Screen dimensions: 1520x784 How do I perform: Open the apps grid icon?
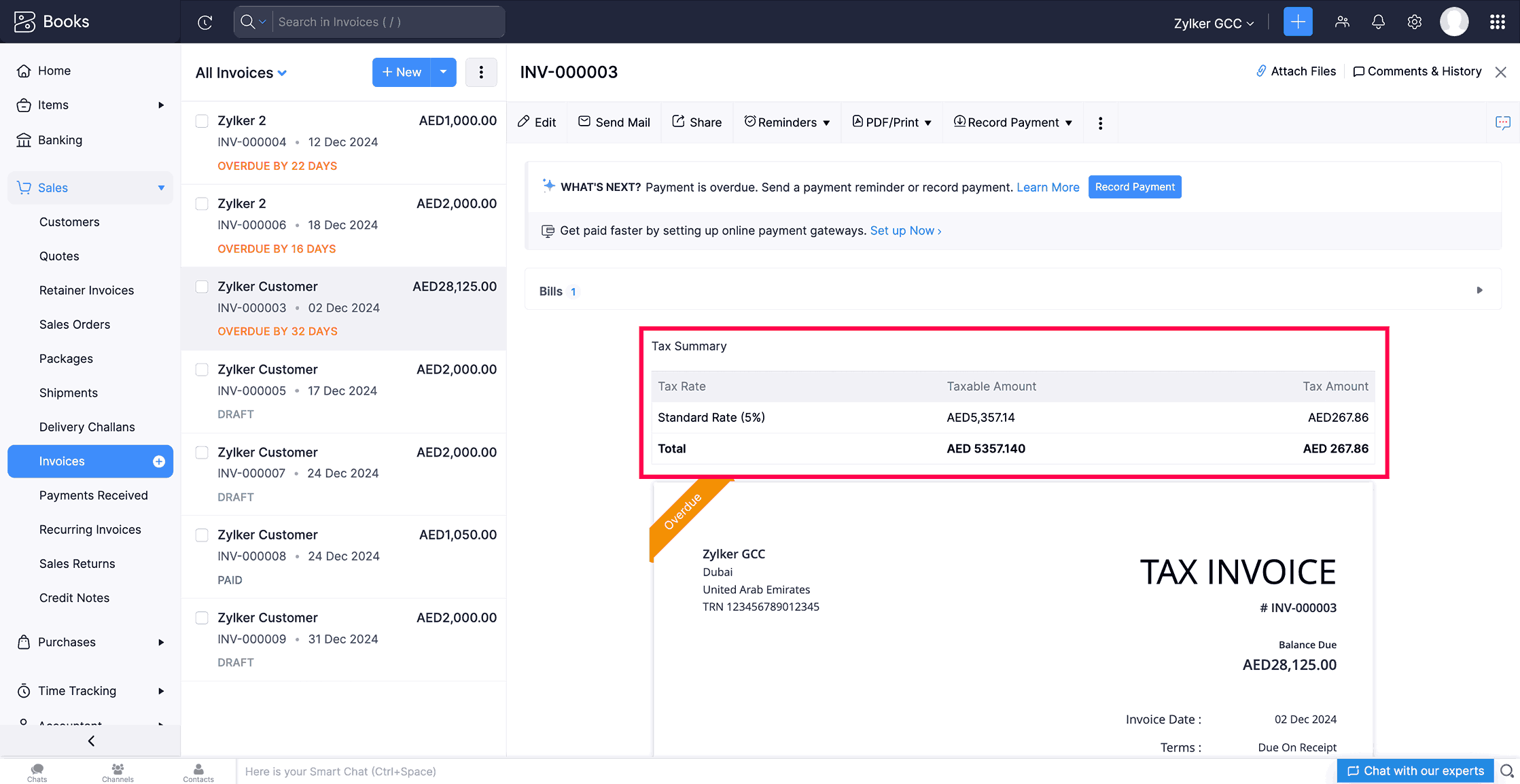[1497, 22]
